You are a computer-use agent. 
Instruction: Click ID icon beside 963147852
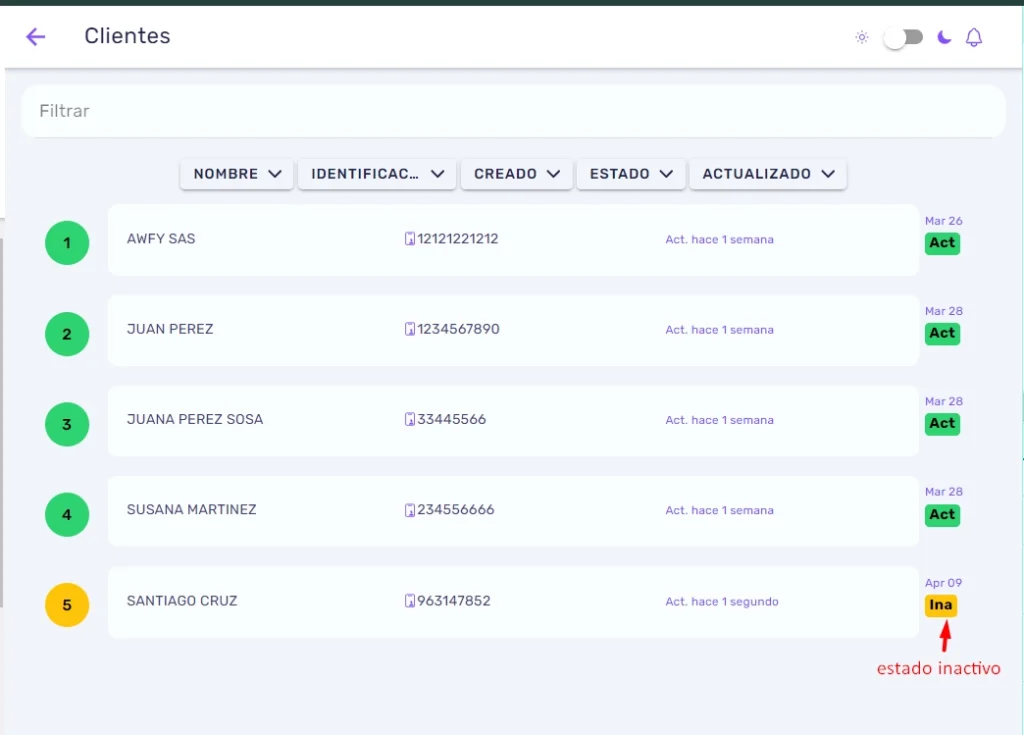click(x=409, y=601)
